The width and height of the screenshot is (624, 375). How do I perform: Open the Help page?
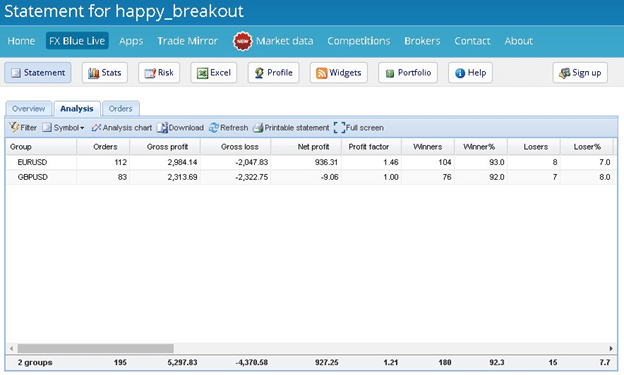[x=470, y=72]
